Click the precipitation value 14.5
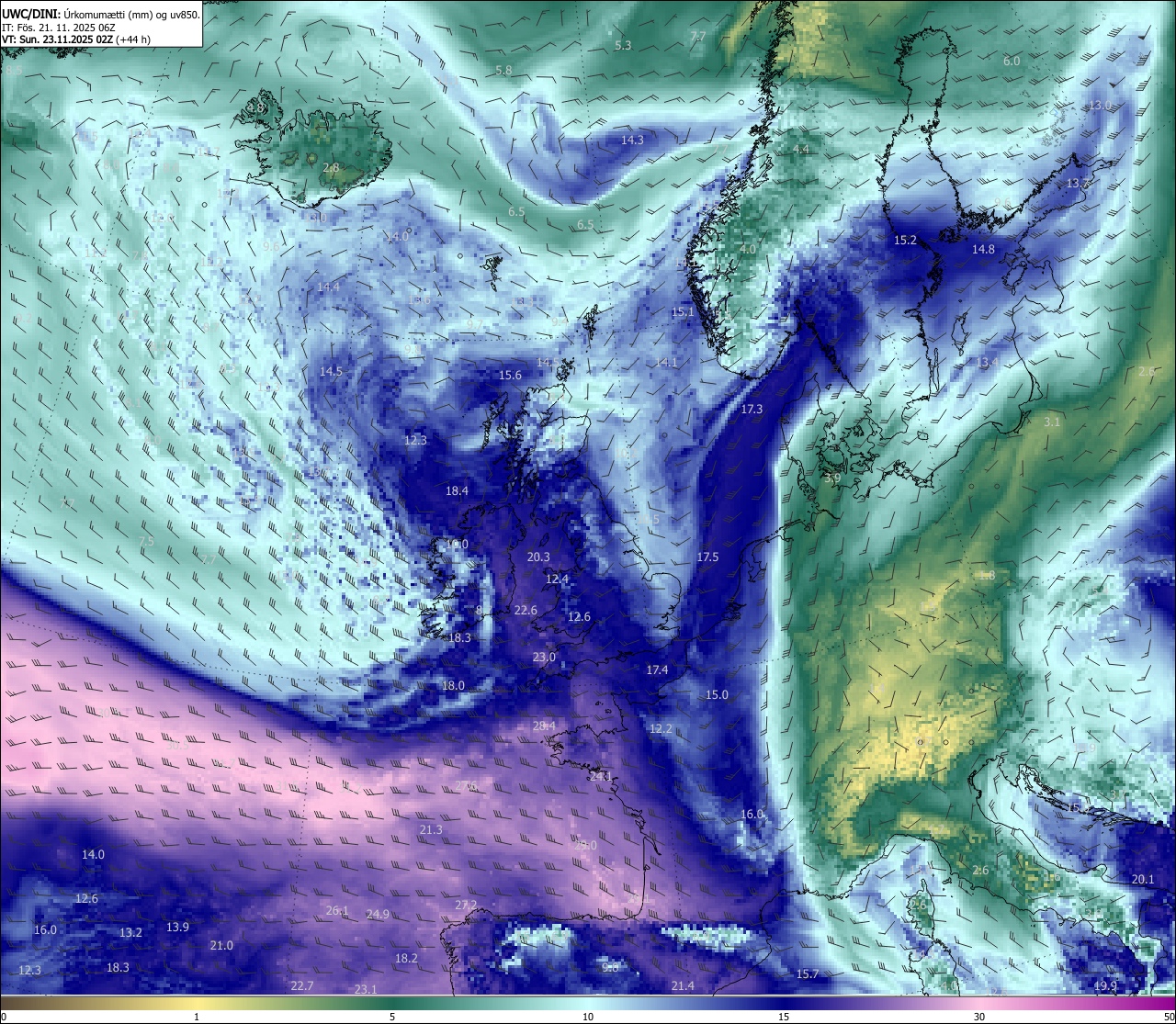Image resolution: width=1176 pixels, height=1024 pixels. pyautogui.click(x=331, y=371)
